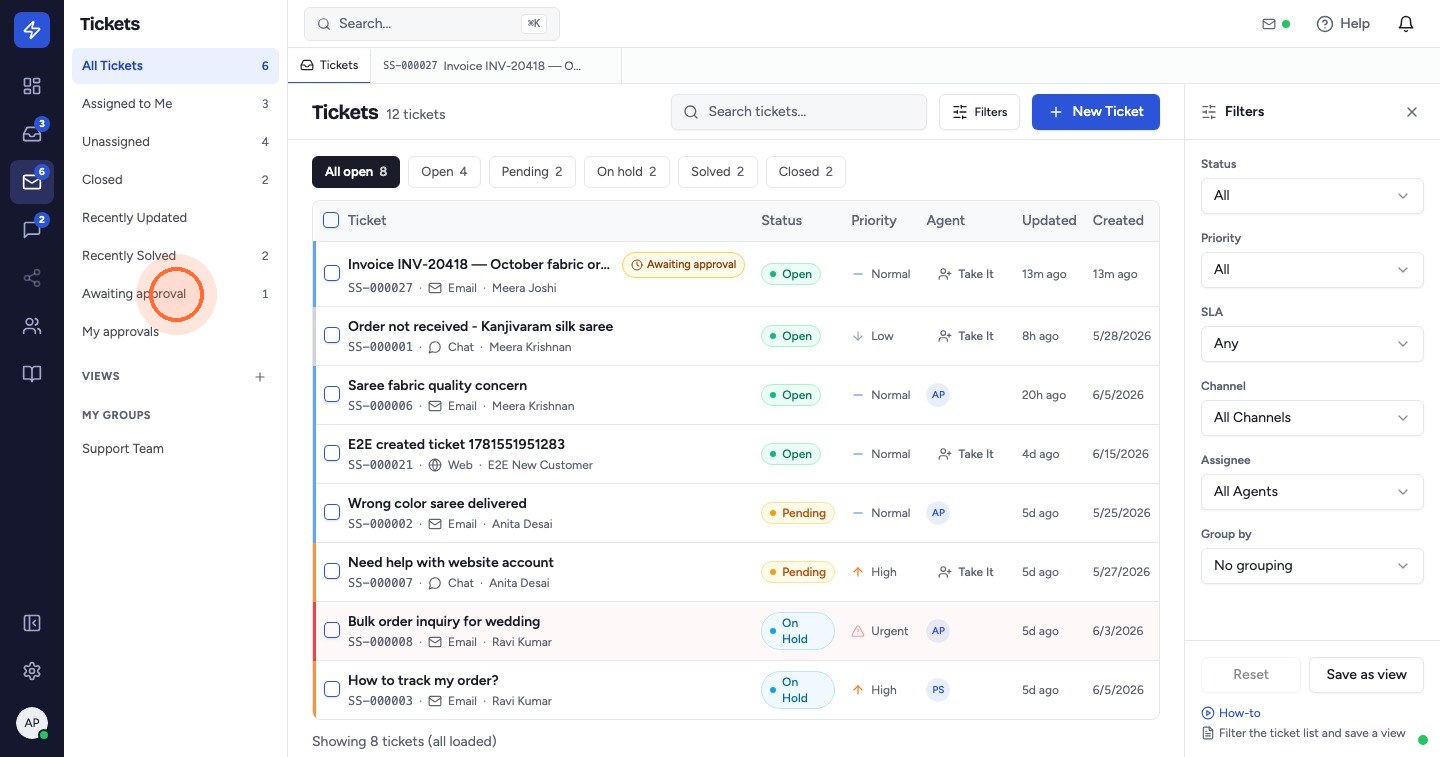Open the chat icon with badge 2
This screenshot has height=757, width=1440.
point(32,230)
